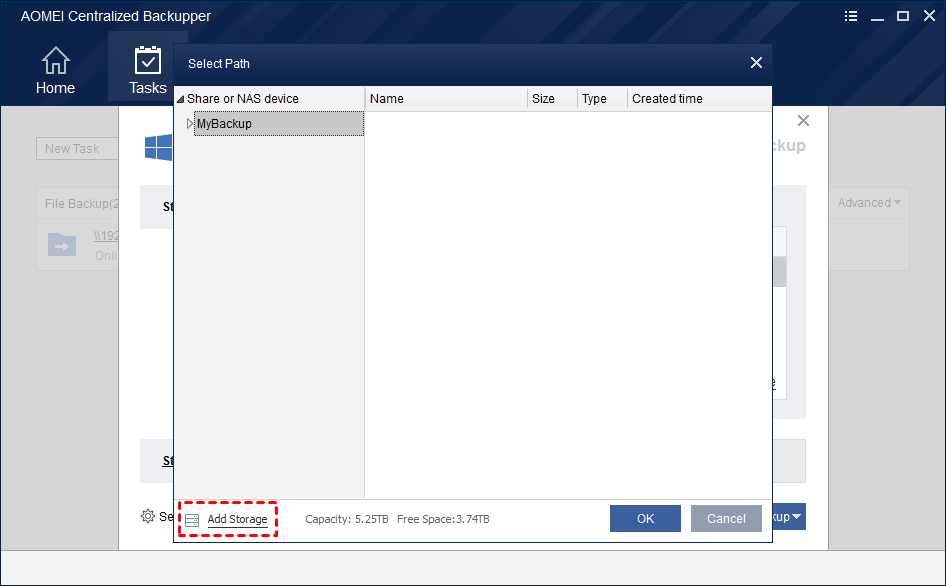
Task: Open the Home tab icon
Action: point(56,60)
